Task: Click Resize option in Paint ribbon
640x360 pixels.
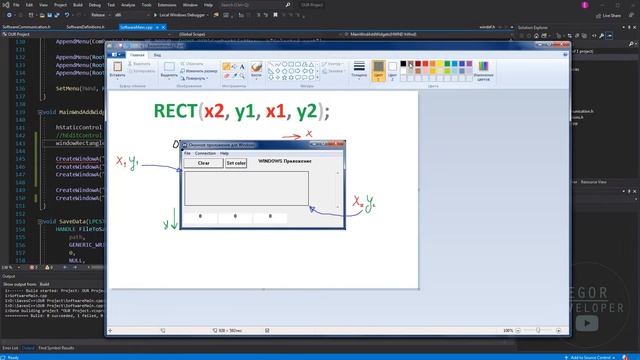Action: pyautogui.click(x=199, y=71)
